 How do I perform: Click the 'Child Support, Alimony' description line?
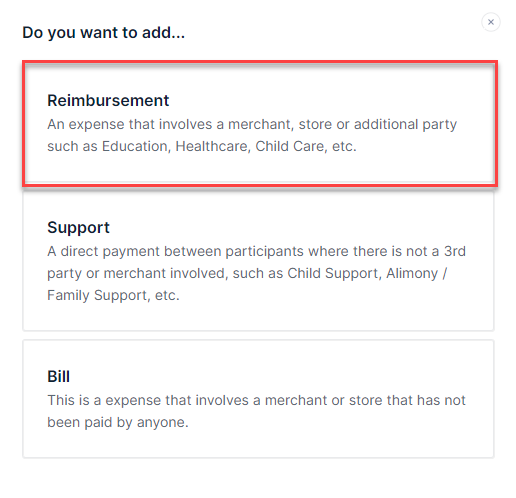tap(247, 273)
